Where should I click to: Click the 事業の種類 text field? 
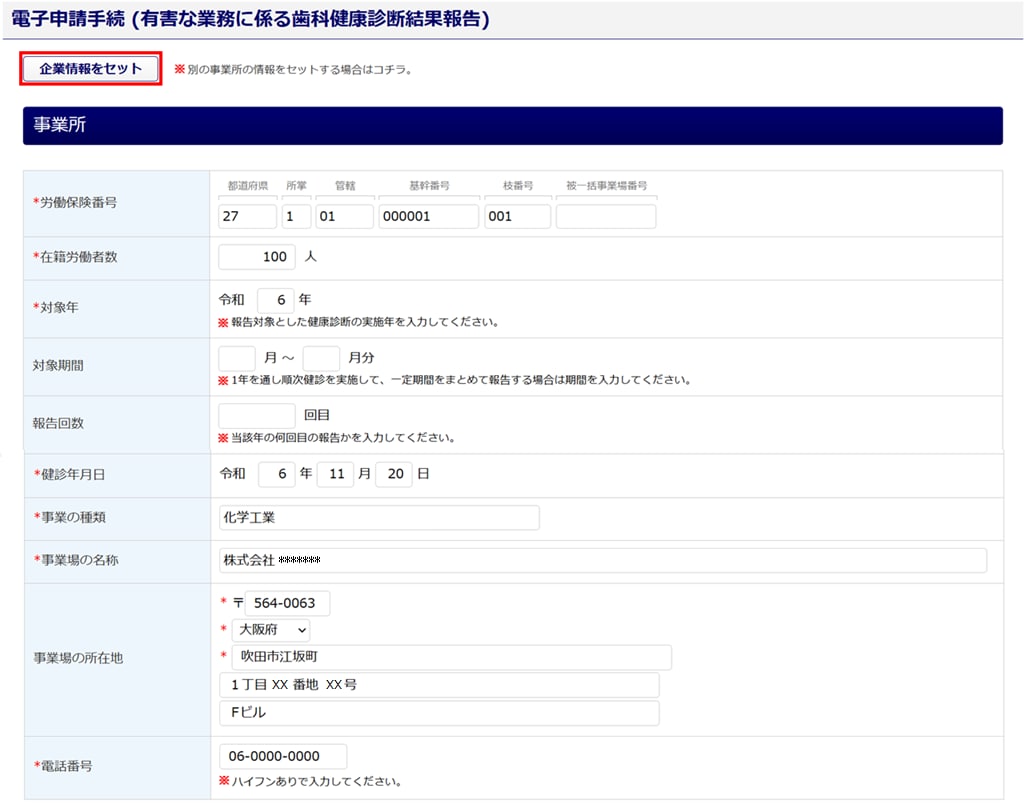coord(379,518)
